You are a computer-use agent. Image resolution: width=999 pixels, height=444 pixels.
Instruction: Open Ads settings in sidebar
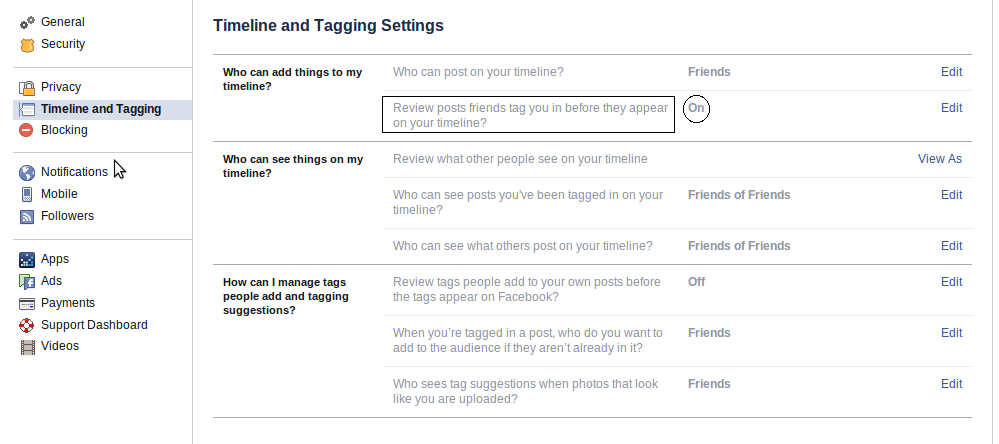pos(51,281)
